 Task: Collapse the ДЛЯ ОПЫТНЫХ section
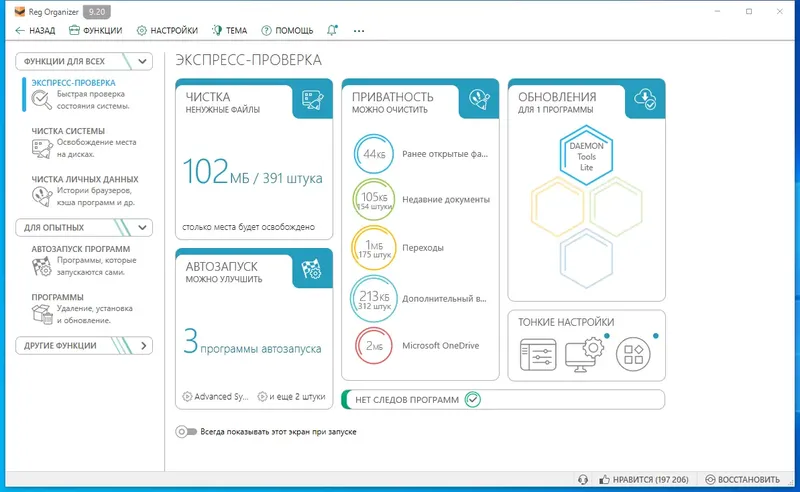142,228
